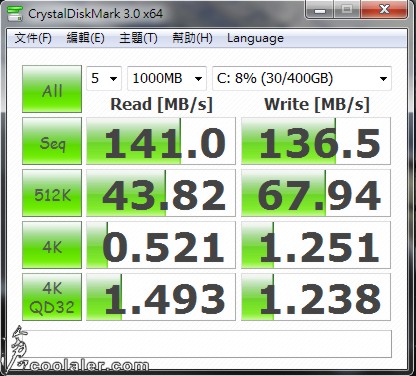Click the CrystalDiskMark app icon in title bar
The image size is (416, 376).
(14, 13)
